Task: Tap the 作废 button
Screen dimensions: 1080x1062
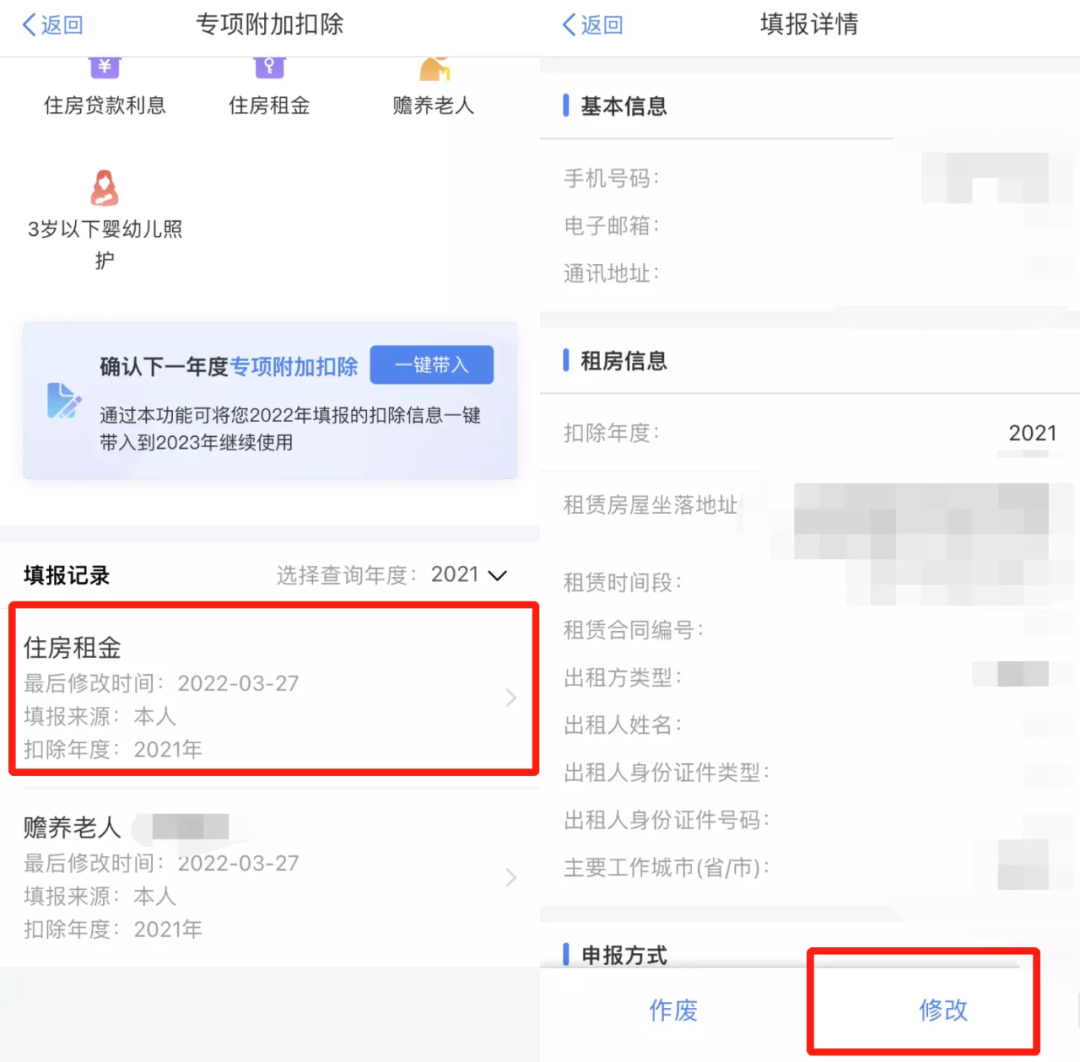Action: point(673,1010)
